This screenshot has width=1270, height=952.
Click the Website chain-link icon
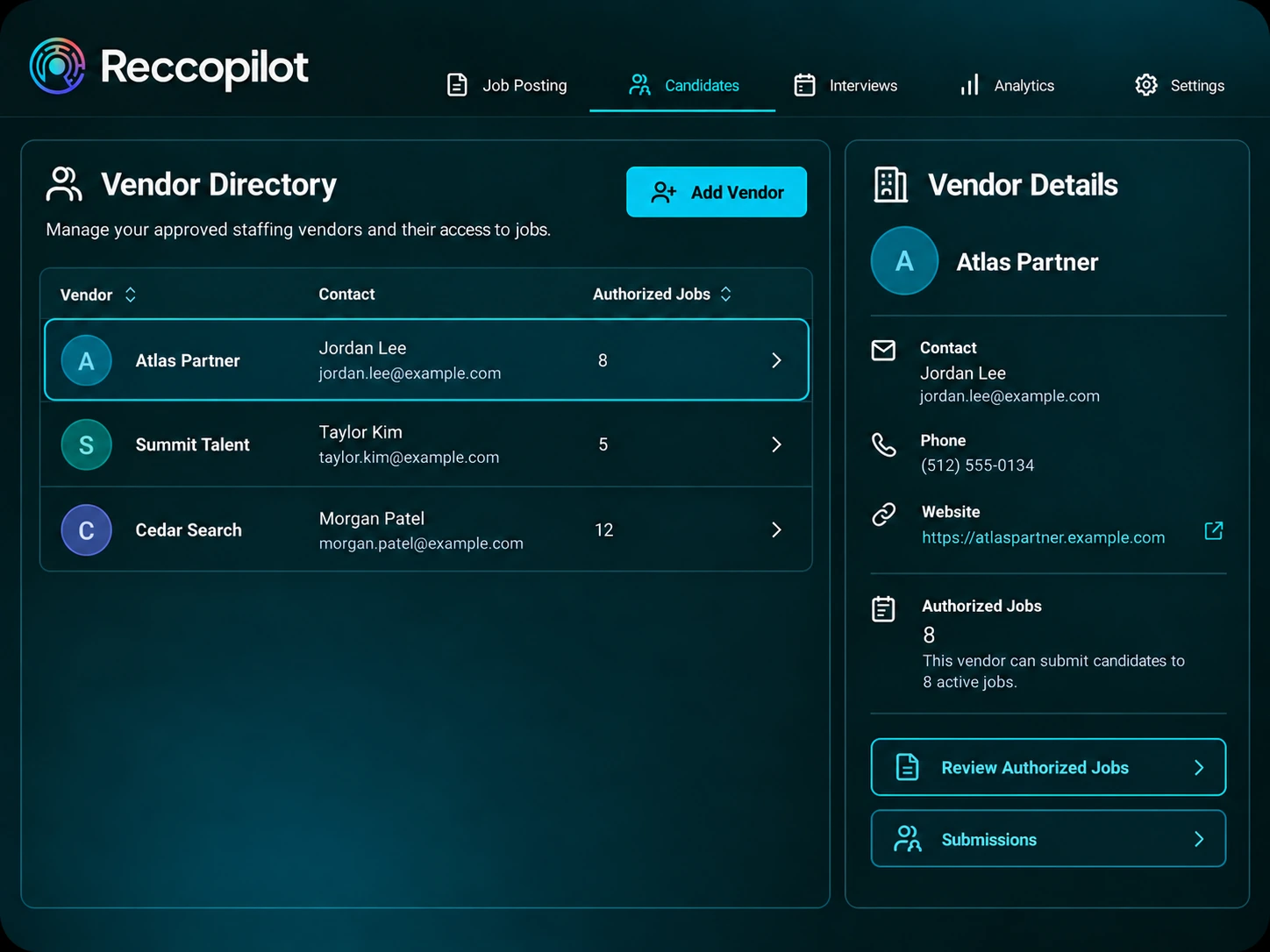884,515
